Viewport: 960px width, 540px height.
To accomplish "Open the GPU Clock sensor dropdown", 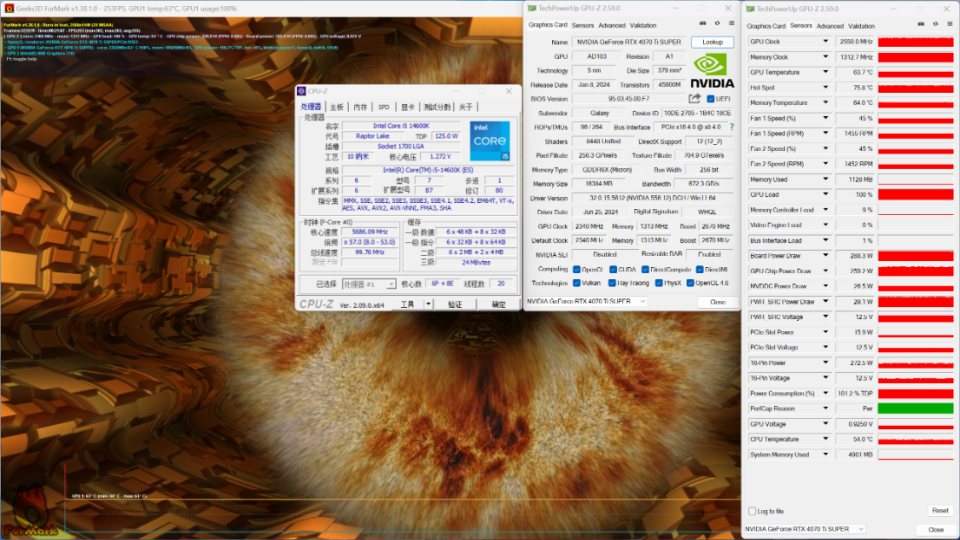I will pyautogui.click(x=825, y=42).
